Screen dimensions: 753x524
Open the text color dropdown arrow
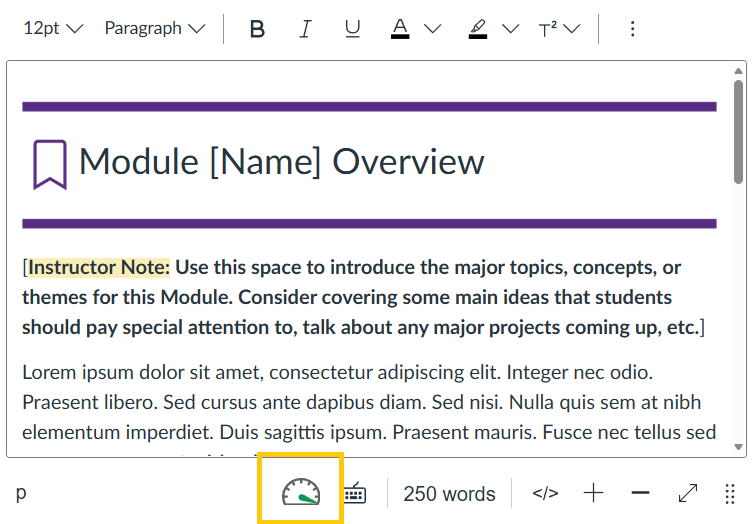coord(433,29)
